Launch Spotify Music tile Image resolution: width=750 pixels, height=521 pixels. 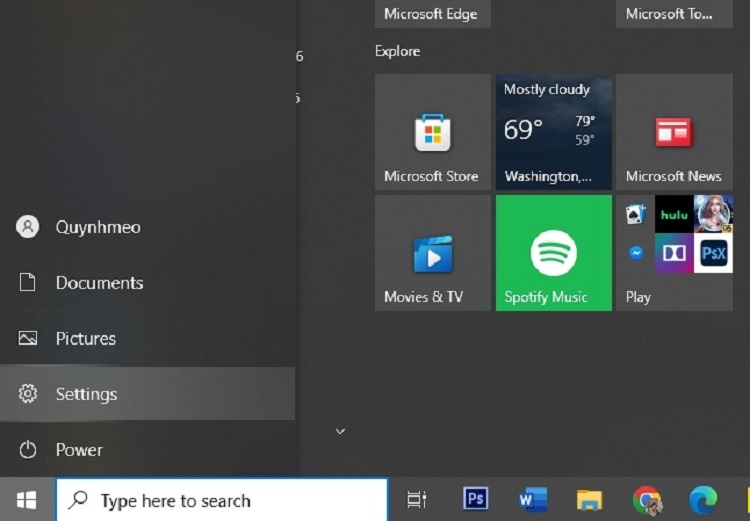tap(553, 253)
